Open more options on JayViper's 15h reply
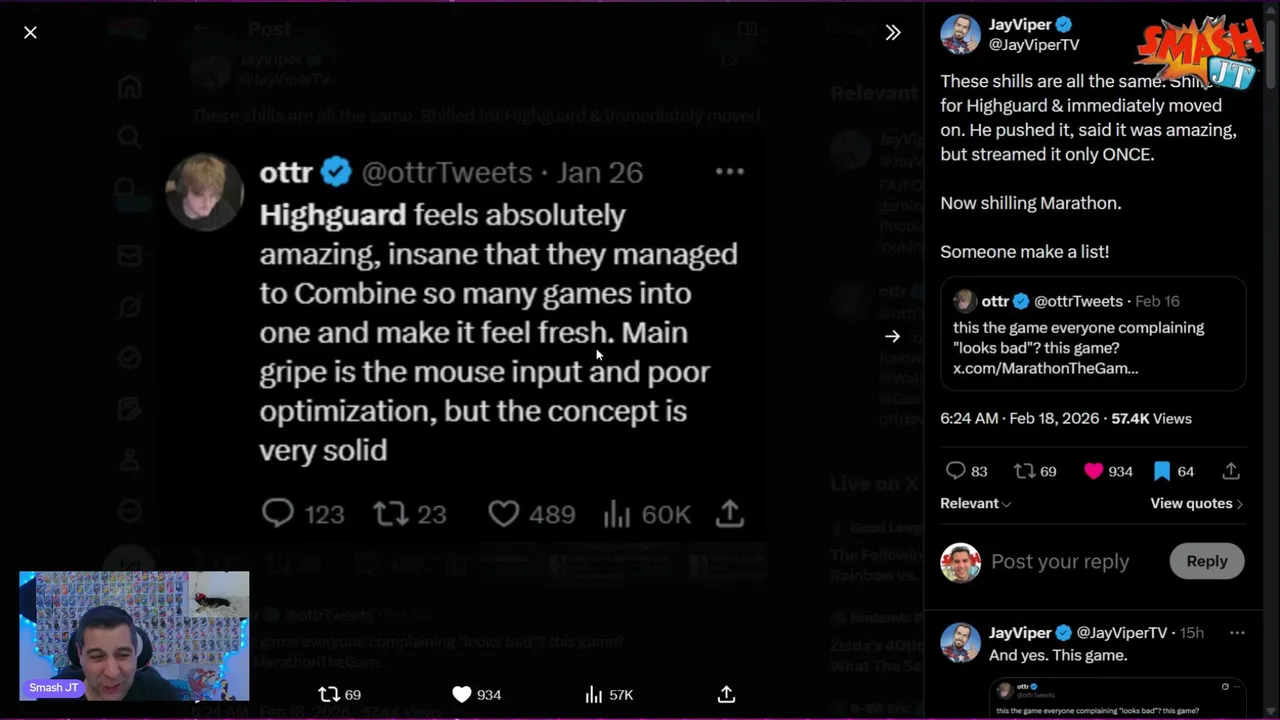This screenshot has height=720, width=1280. 1237,633
